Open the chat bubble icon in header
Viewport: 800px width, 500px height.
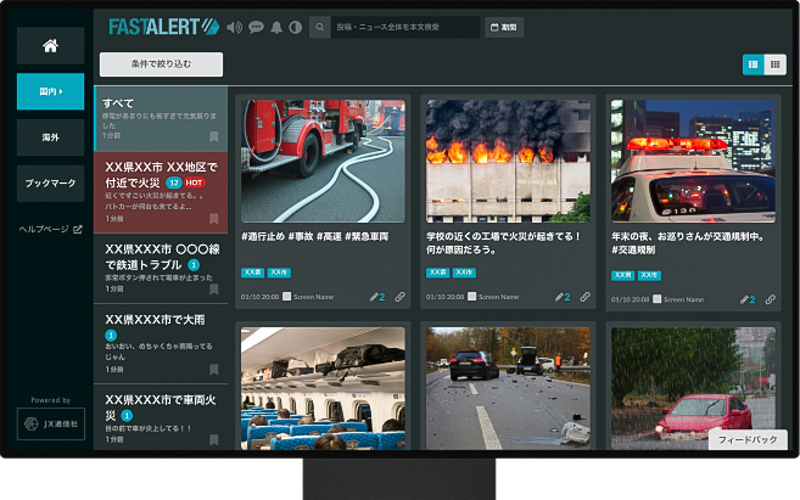click(x=256, y=27)
